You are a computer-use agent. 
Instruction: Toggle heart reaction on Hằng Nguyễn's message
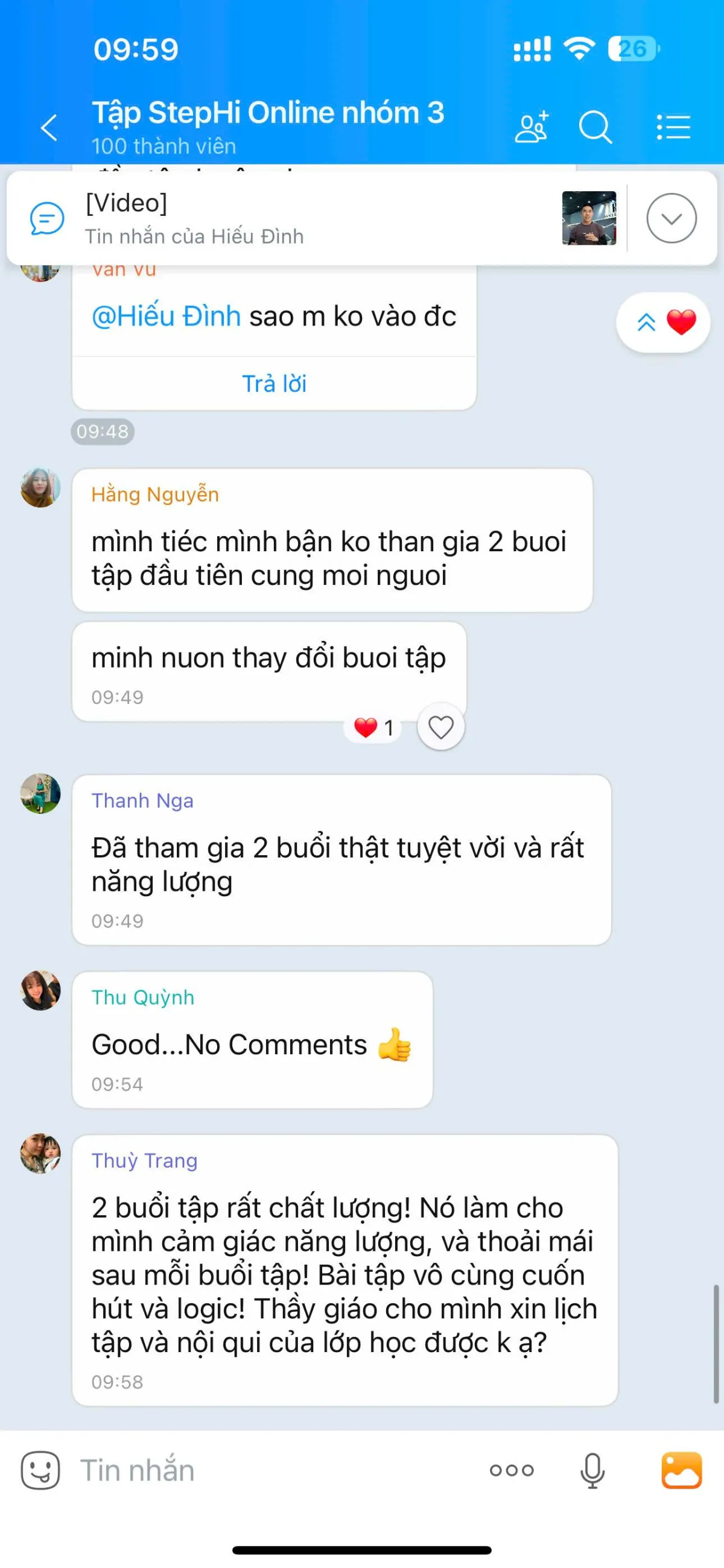(x=441, y=727)
